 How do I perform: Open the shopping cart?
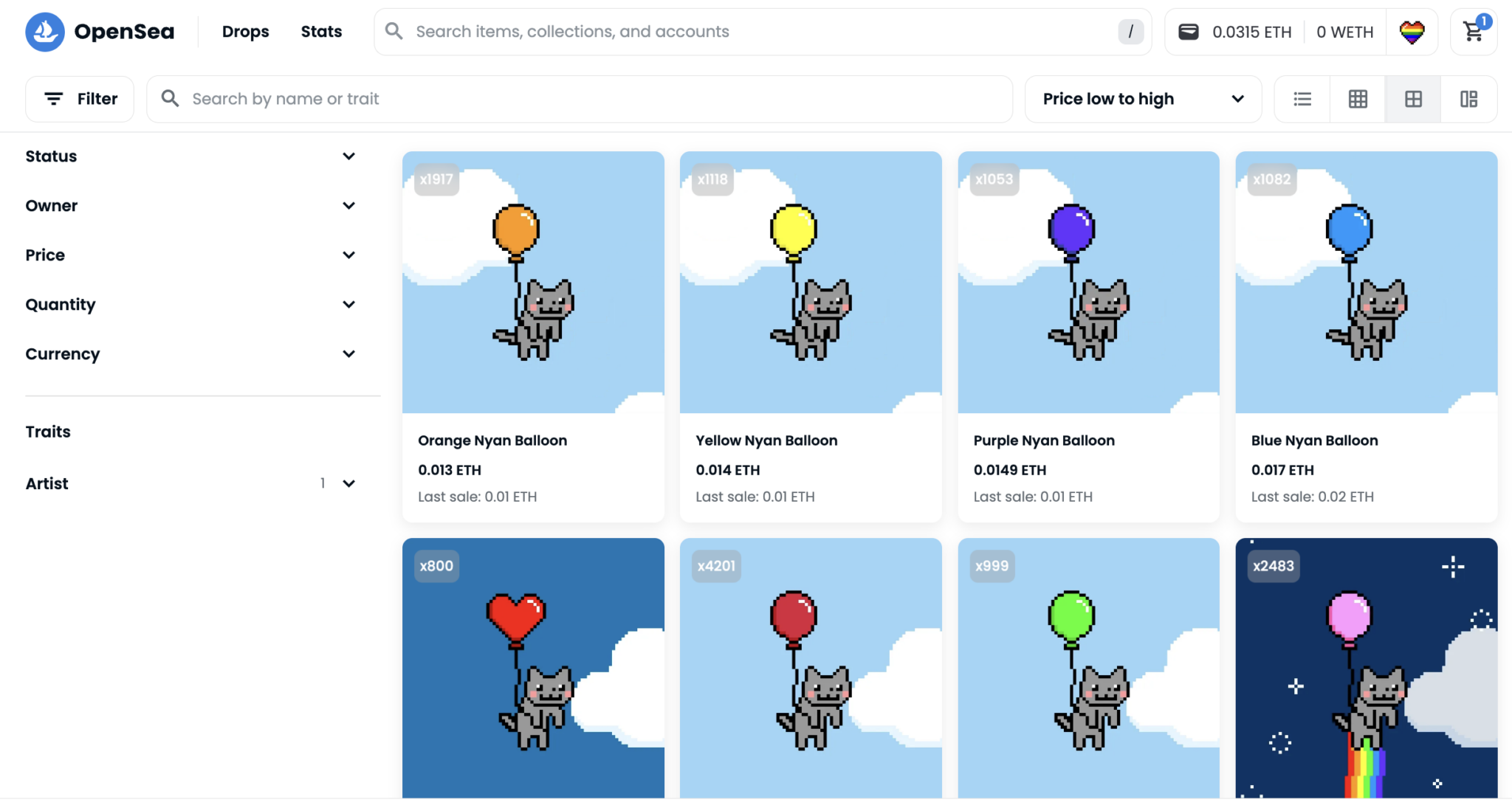point(1474,32)
